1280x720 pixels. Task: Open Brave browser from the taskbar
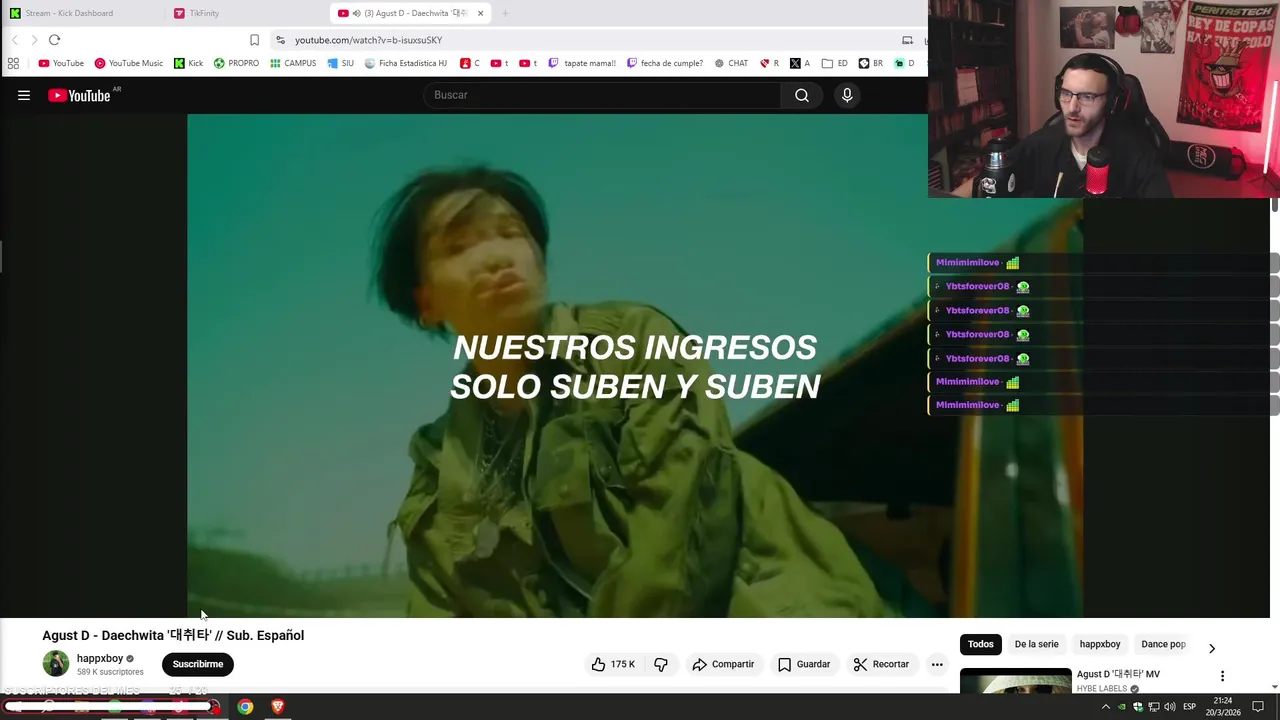[278, 707]
